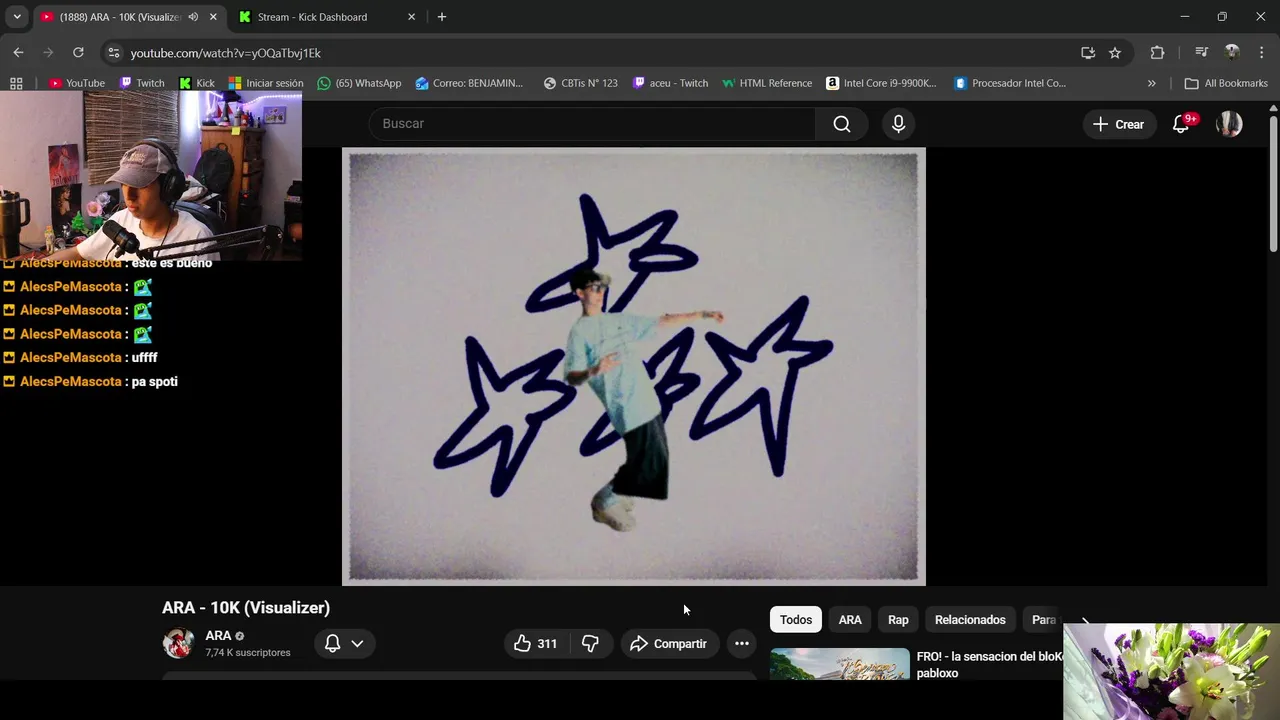
Task: Select the Rap filter chip
Action: tap(898, 620)
